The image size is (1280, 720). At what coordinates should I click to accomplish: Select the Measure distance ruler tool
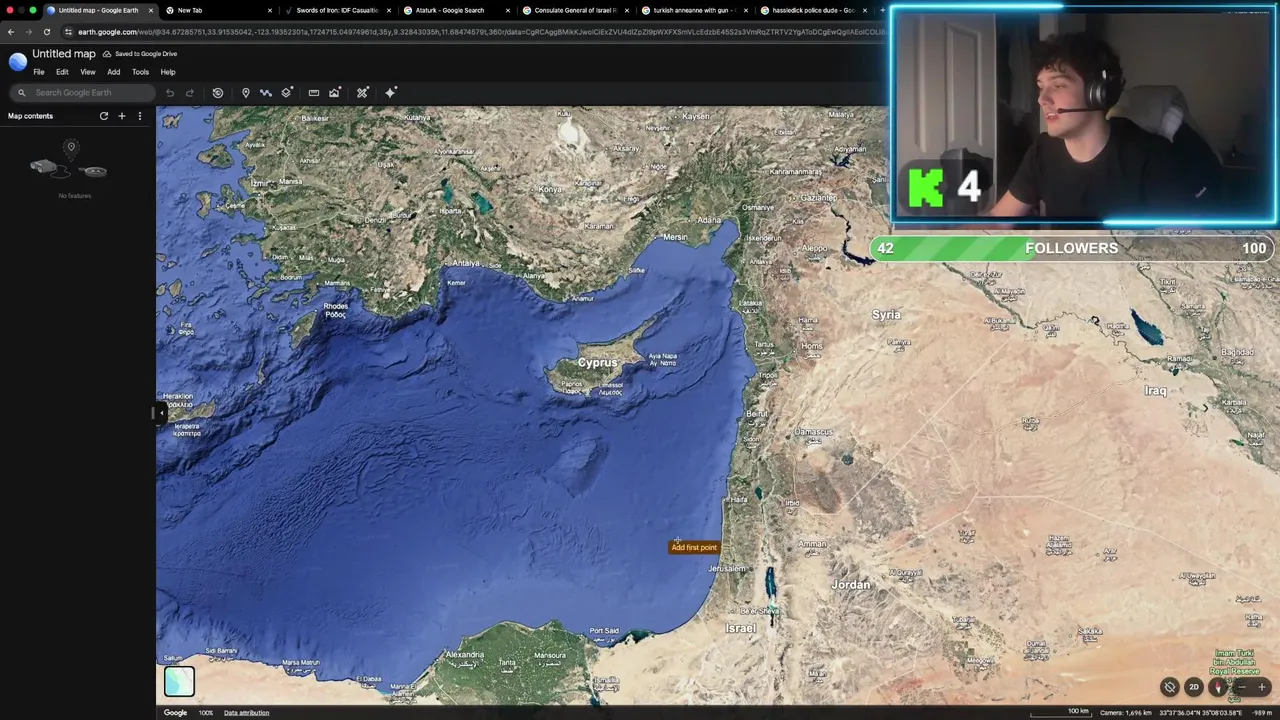(x=314, y=93)
